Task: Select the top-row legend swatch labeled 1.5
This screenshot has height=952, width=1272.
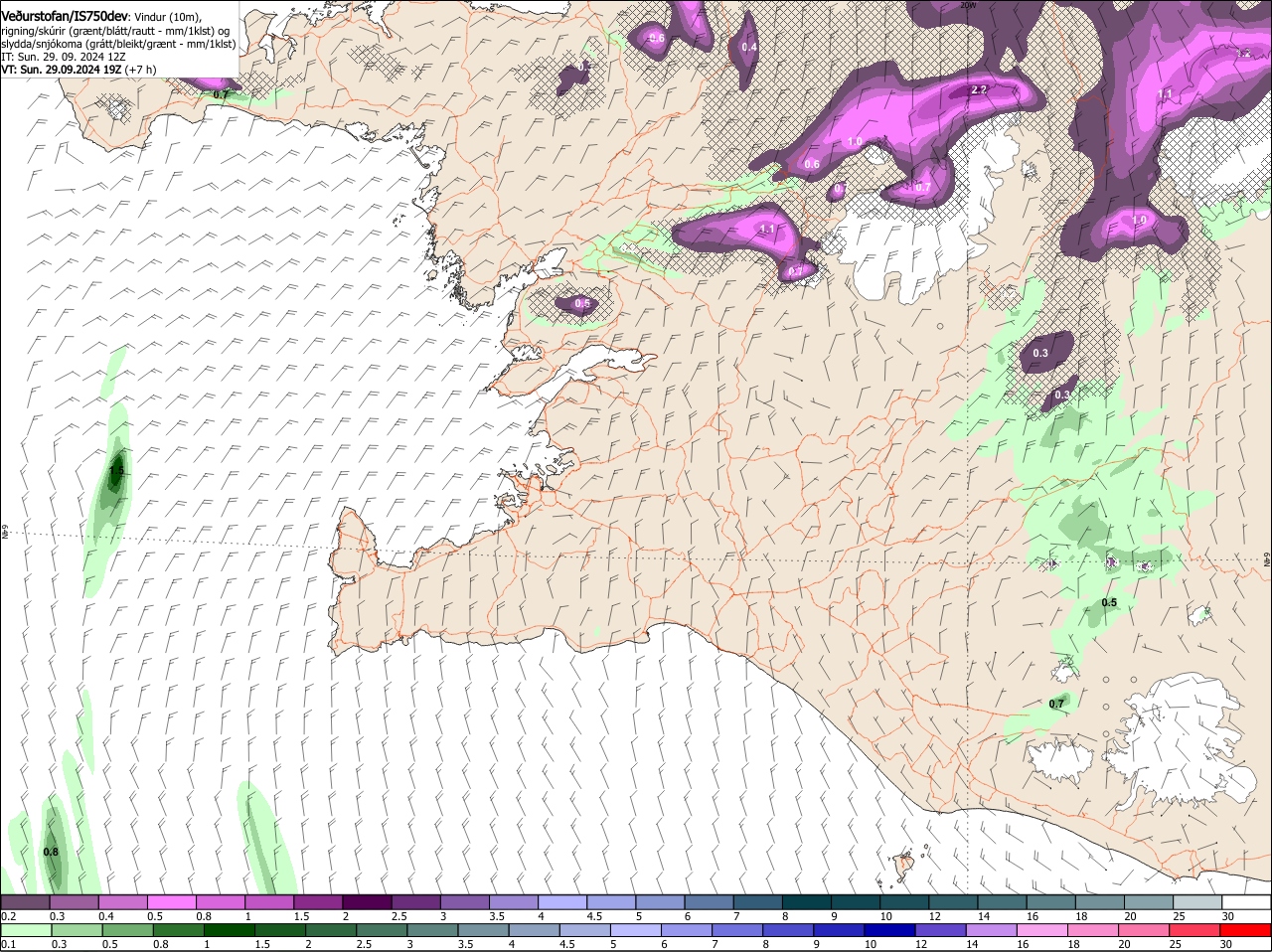Action: (319, 901)
